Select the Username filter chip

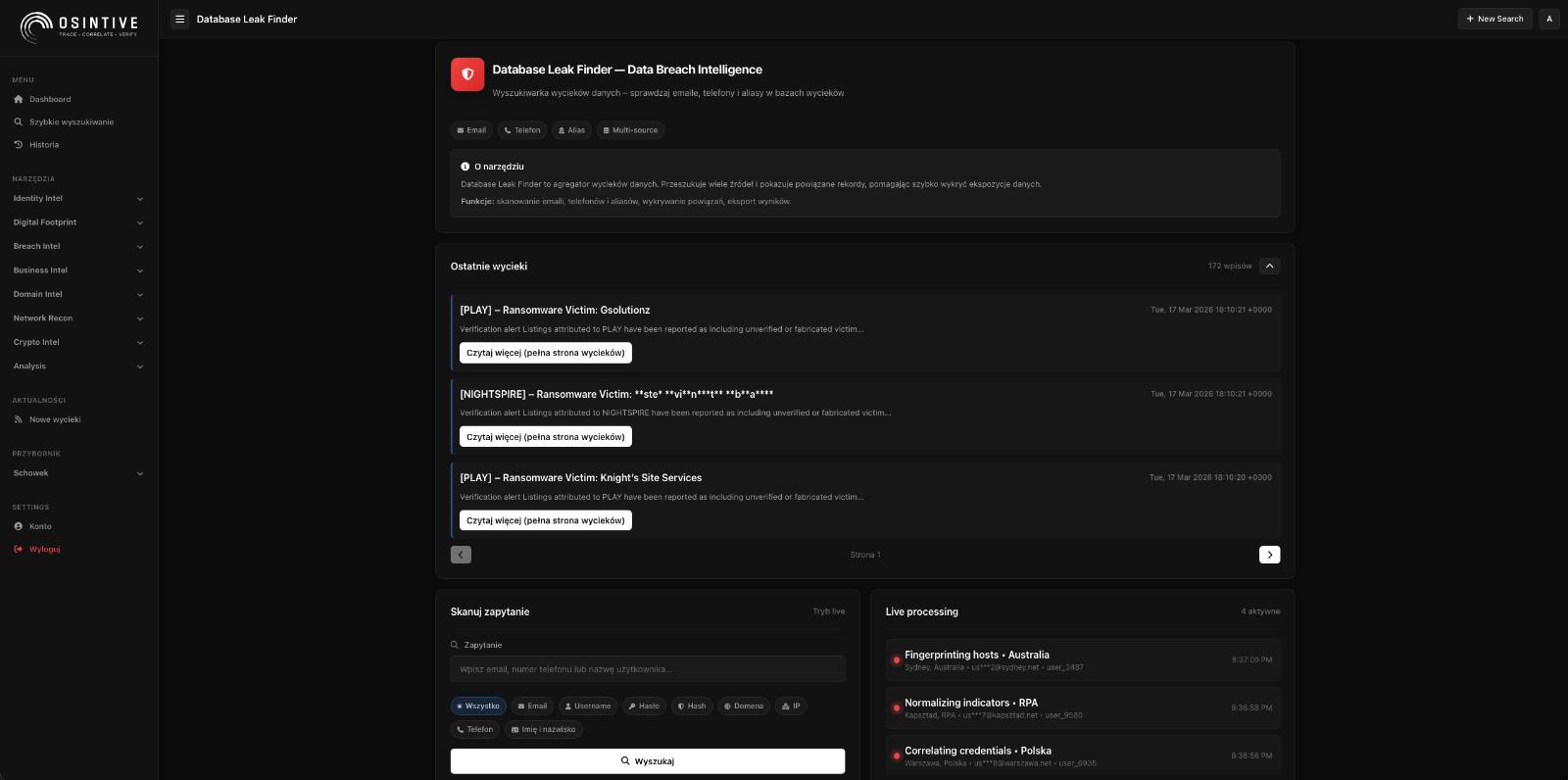tap(588, 706)
